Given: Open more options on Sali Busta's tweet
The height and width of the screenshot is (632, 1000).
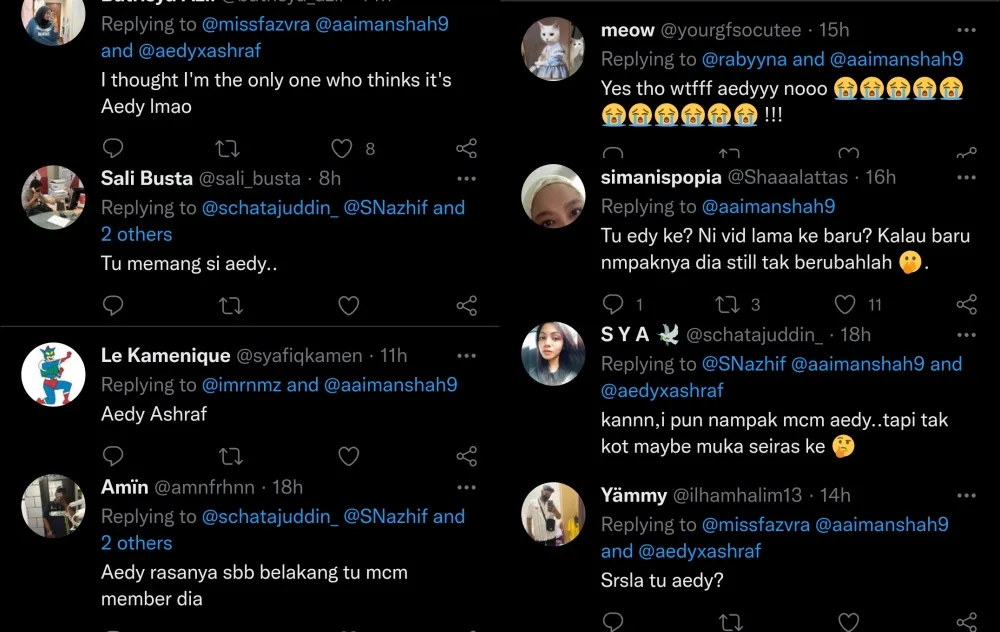Looking at the screenshot, I should coord(466,178).
